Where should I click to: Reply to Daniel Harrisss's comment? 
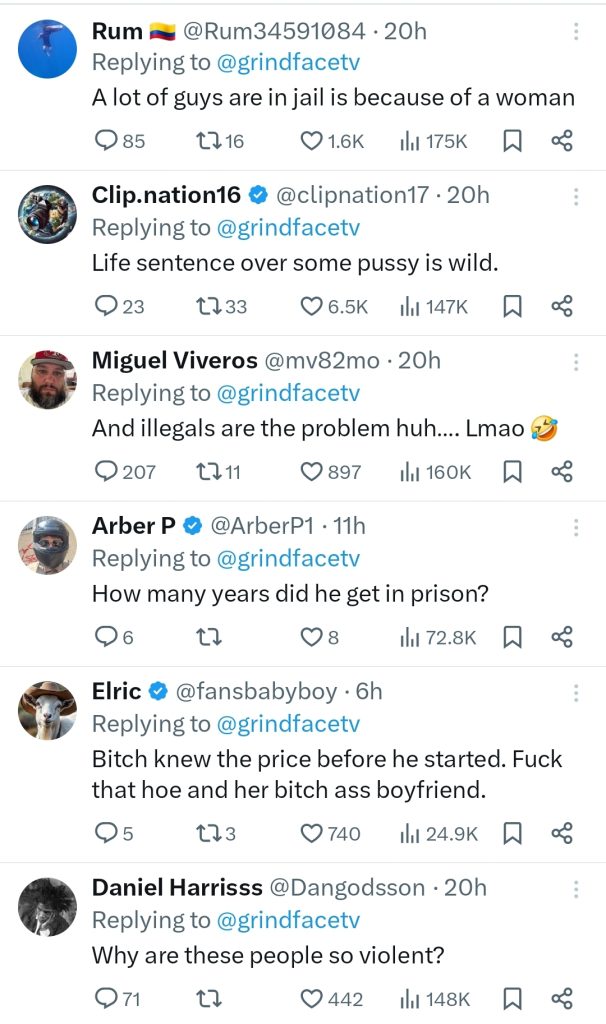click(x=104, y=998)
